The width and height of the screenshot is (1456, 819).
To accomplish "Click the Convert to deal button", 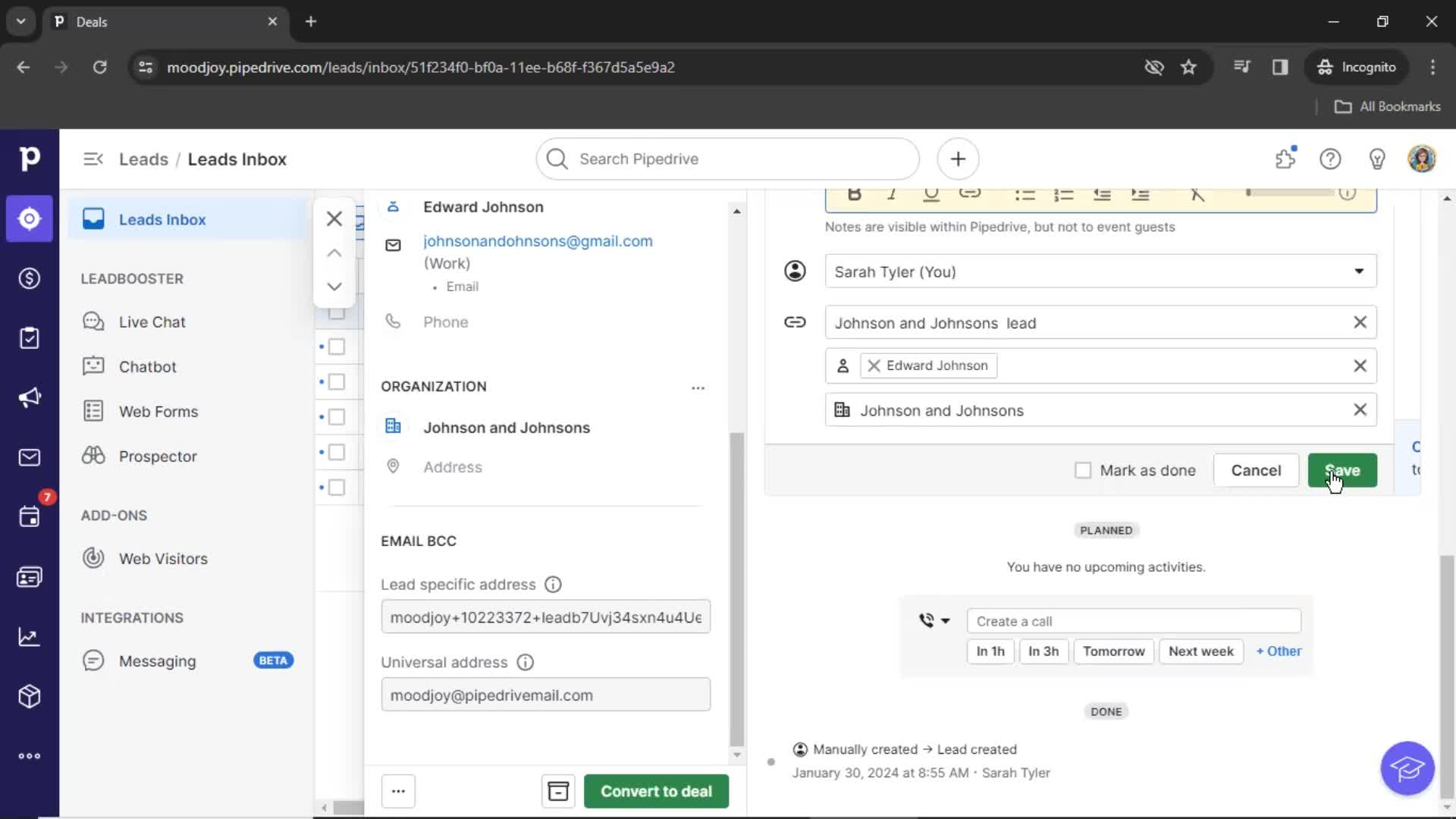I will point(656,791).
